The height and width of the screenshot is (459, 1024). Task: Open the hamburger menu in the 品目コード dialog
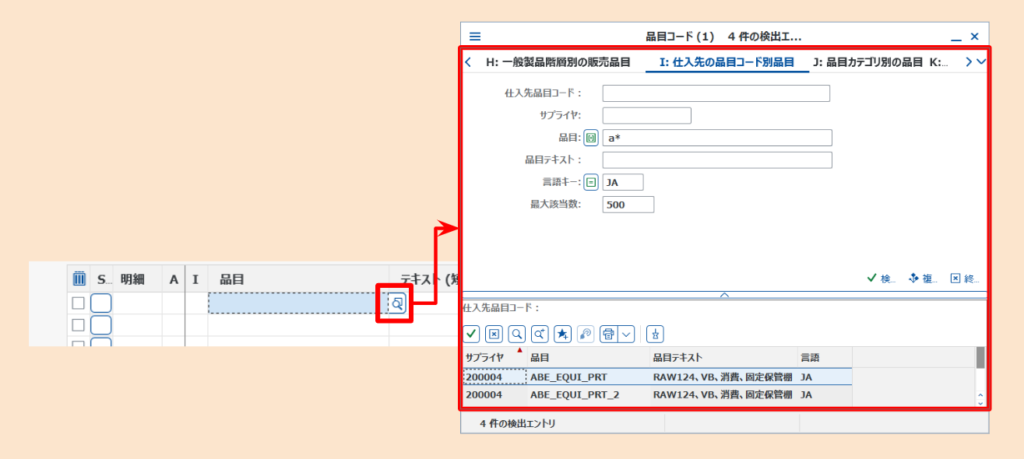(x=475, y=37)
